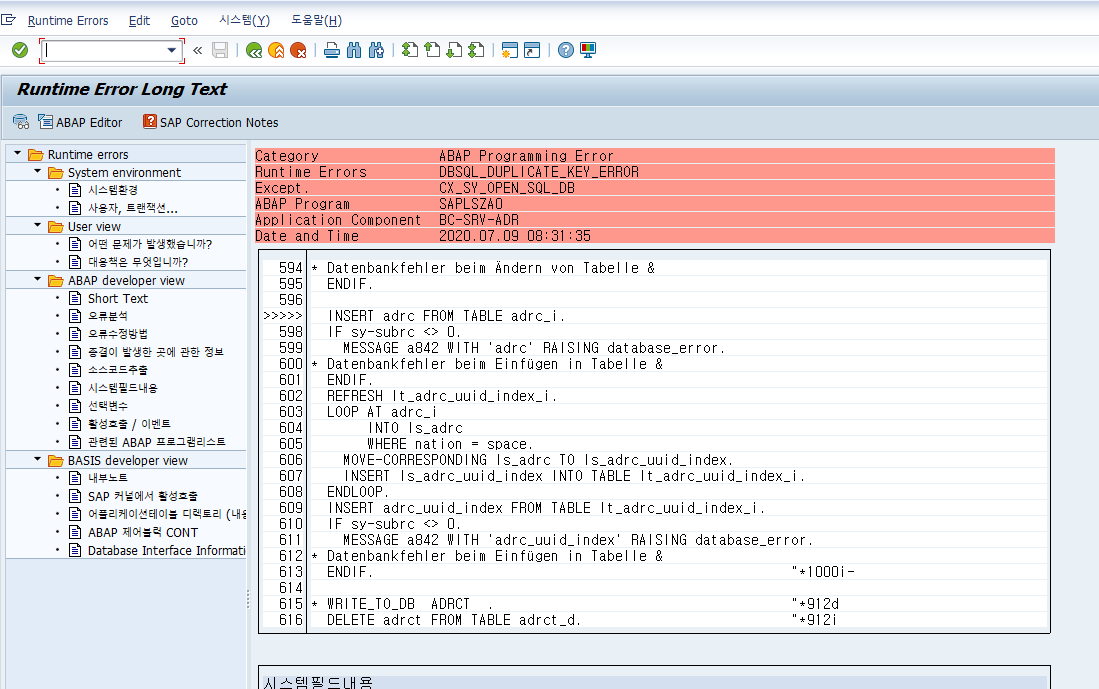Click the green Back arrow icon

point(254,50)
